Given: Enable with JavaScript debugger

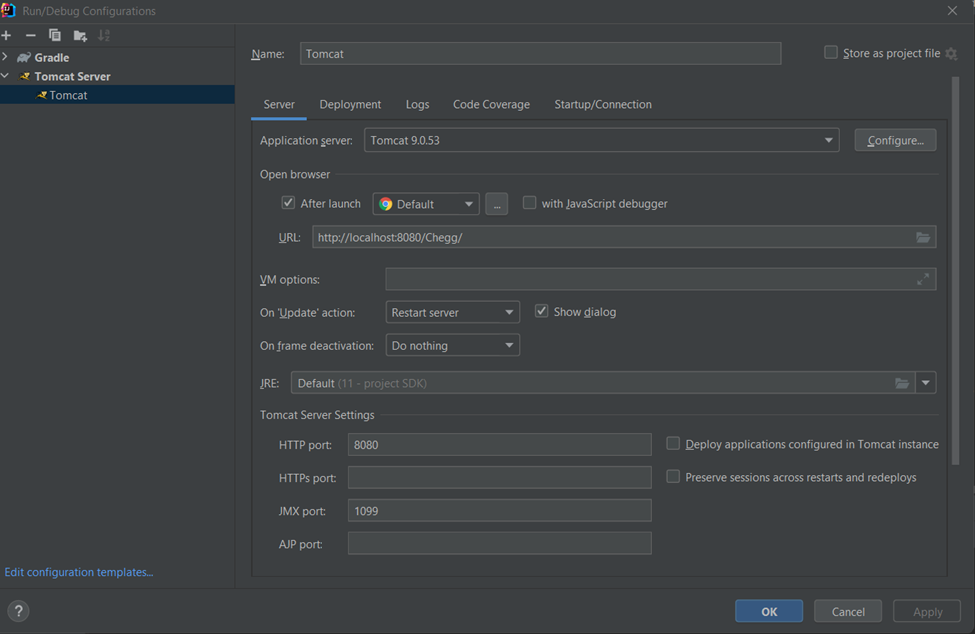Looking at the screenshot, I should pos(529,203).
